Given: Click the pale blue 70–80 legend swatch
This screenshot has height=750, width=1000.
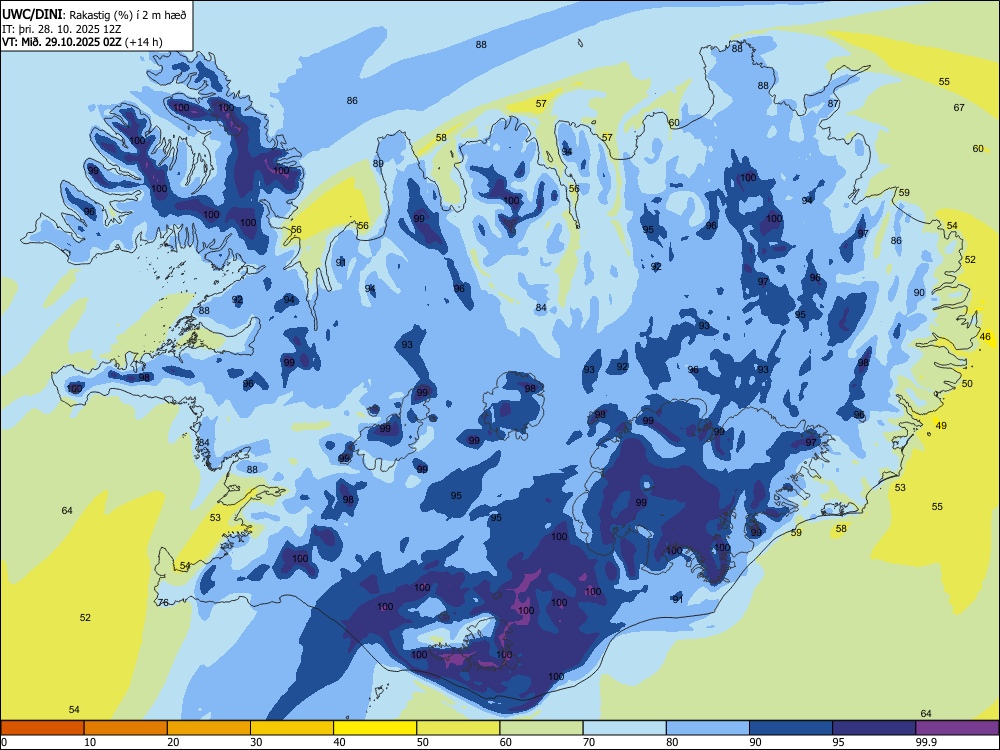Looking at the screenshot, I should [x=624, y=728].
